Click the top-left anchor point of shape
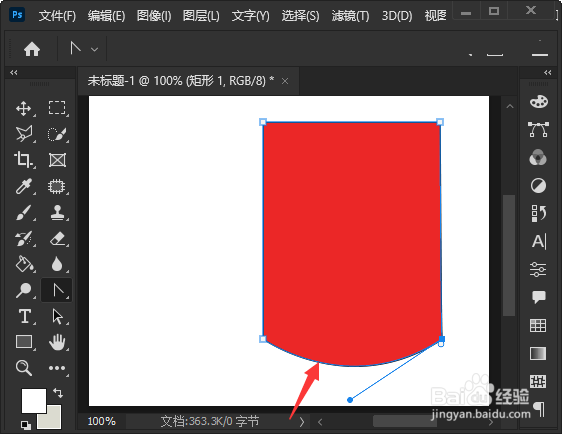This screenshot has height=434, width=562. coord(263,122)
